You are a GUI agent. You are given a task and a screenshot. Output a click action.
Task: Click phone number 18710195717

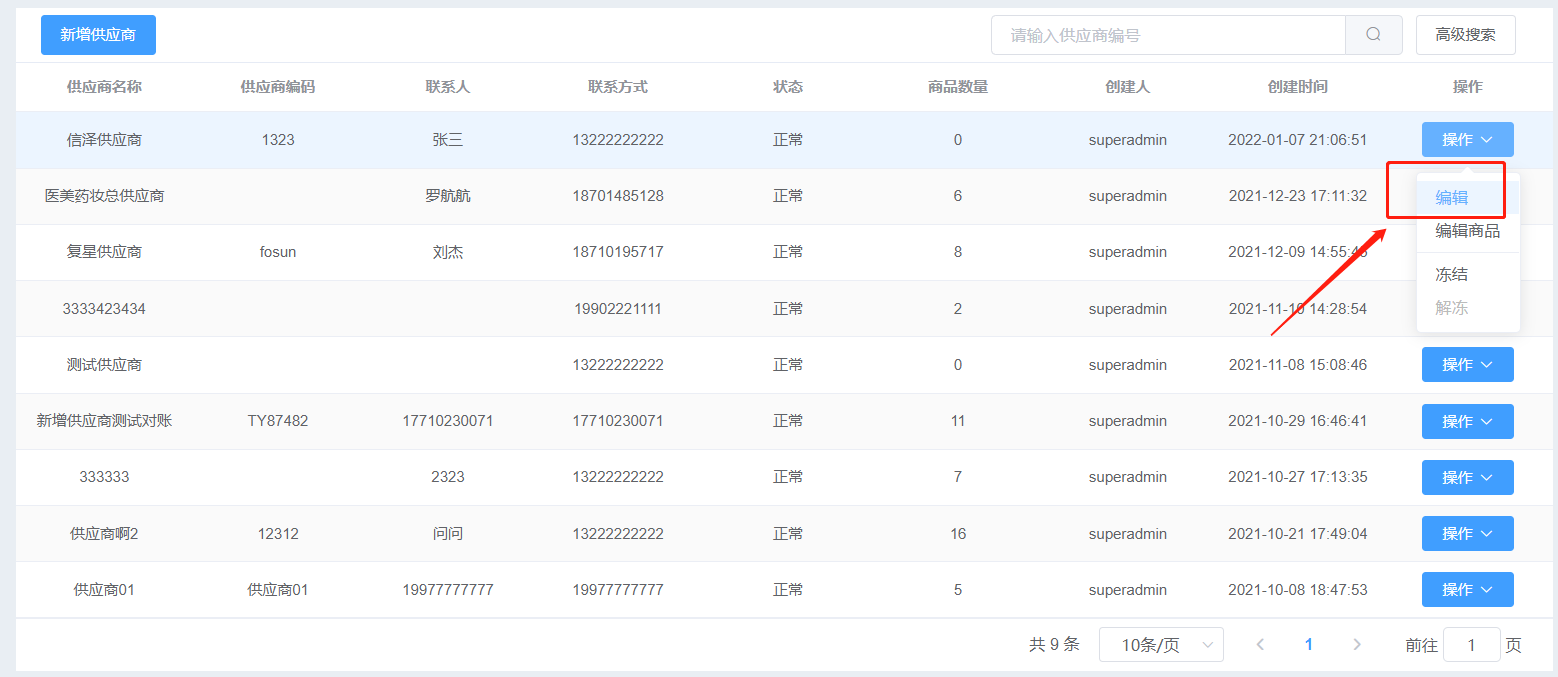point(618,252)
